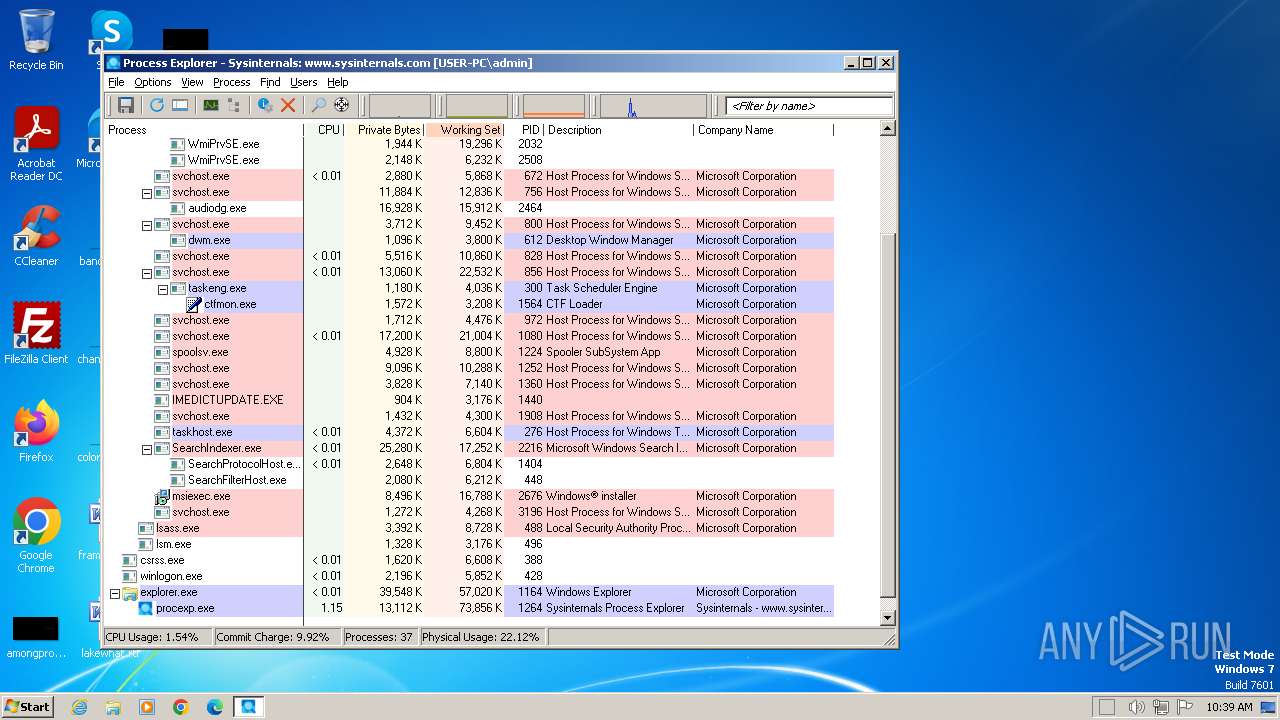Select the procexp.exe process row
Screen dimensions: 1280x720
pos(469,608)
